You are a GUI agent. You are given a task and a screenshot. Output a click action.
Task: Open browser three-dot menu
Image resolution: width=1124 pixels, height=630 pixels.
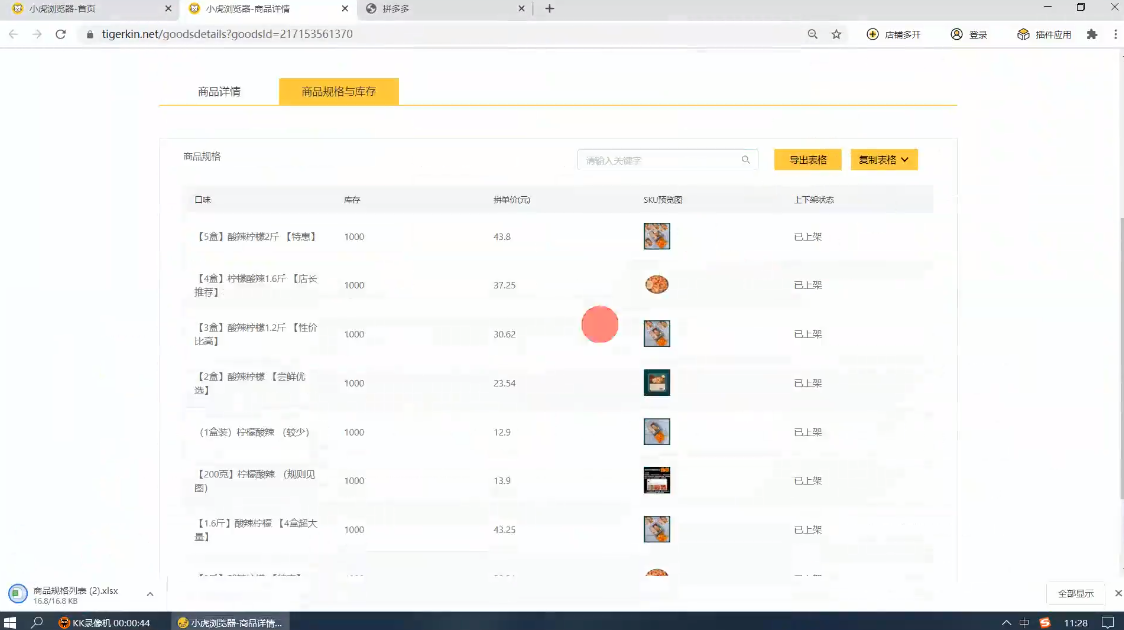click(1112, 34)
